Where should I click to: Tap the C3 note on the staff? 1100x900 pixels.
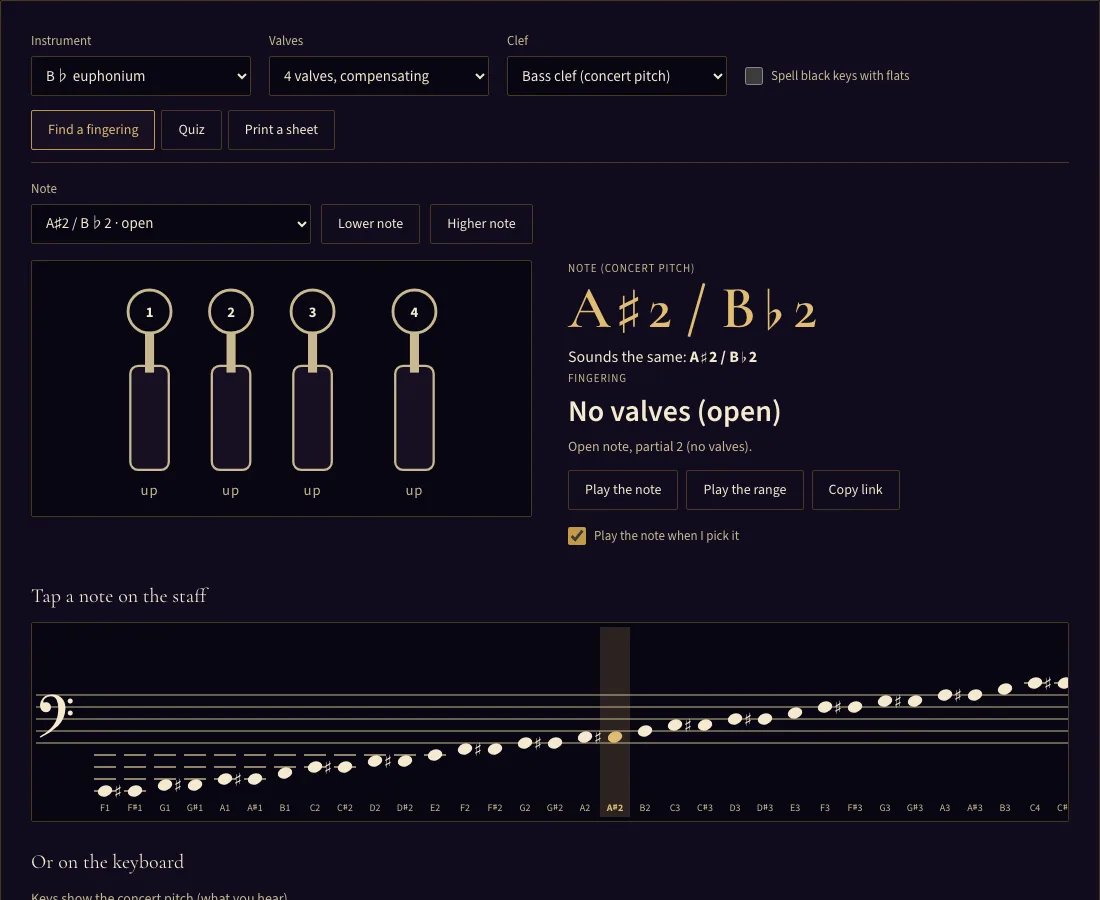pyautogui.click(x=675, y=725)
